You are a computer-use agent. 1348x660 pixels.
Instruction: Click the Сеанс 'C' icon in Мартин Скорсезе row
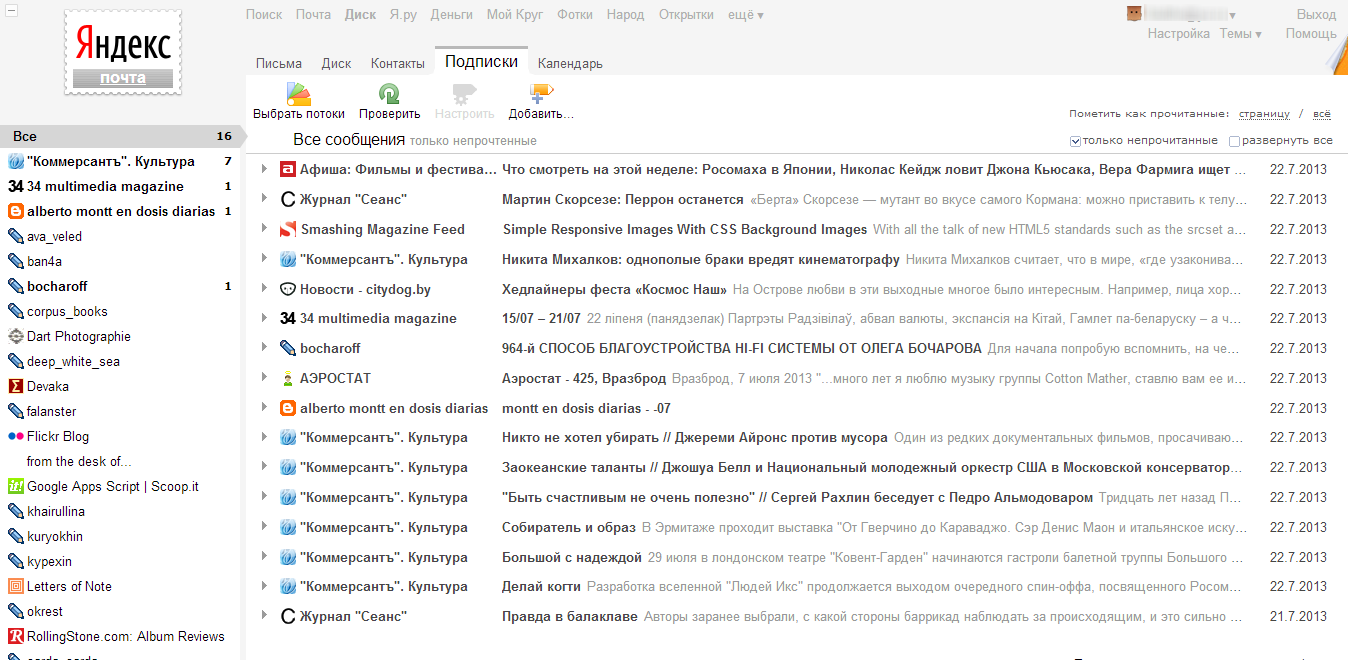tap(288, 199)
